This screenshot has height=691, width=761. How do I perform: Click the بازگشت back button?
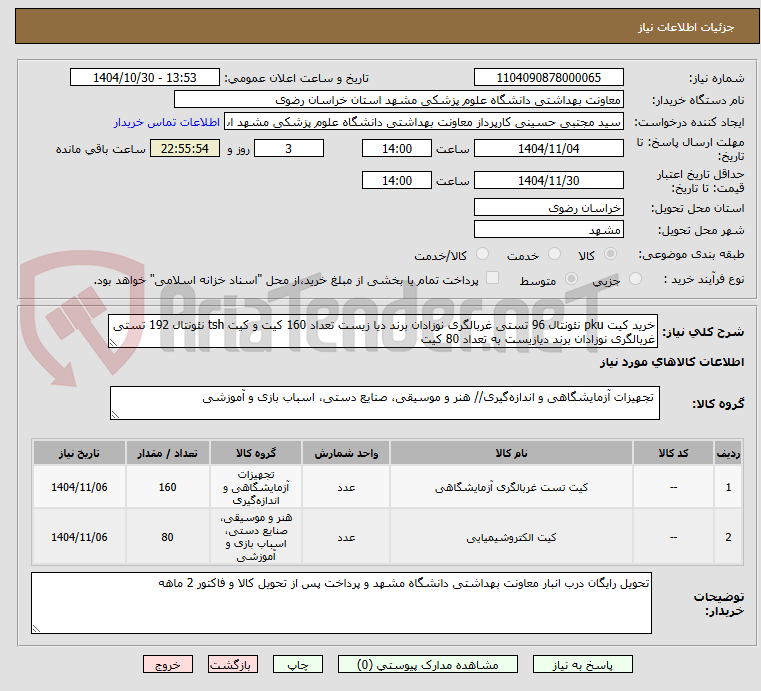point(232,664)
